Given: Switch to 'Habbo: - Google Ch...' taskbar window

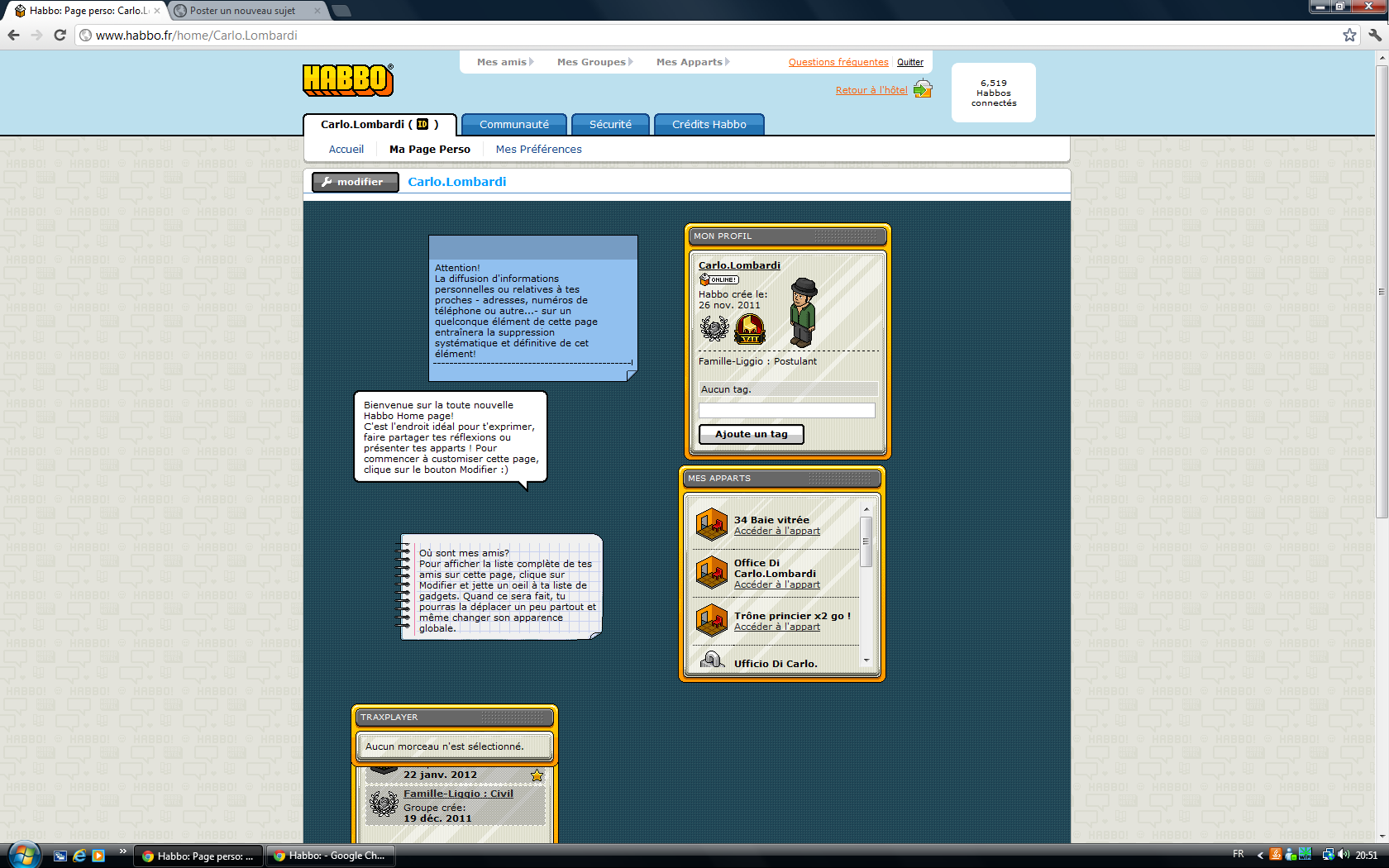Looking at the screenshot, I should click(331, 856).
